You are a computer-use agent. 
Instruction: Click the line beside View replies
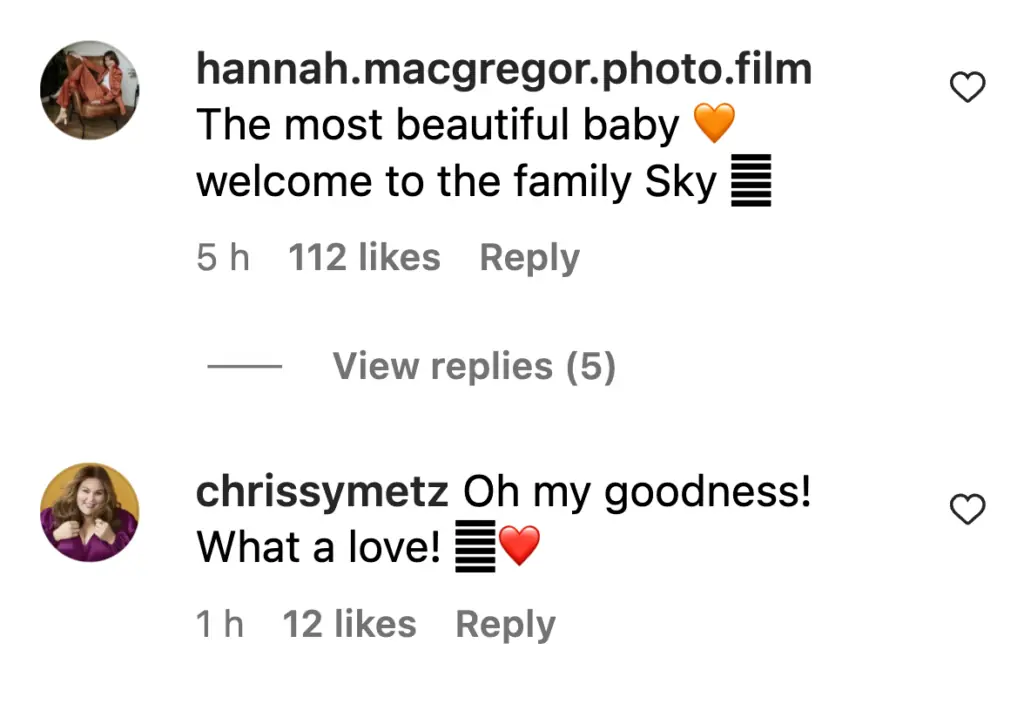pos(245,367)
